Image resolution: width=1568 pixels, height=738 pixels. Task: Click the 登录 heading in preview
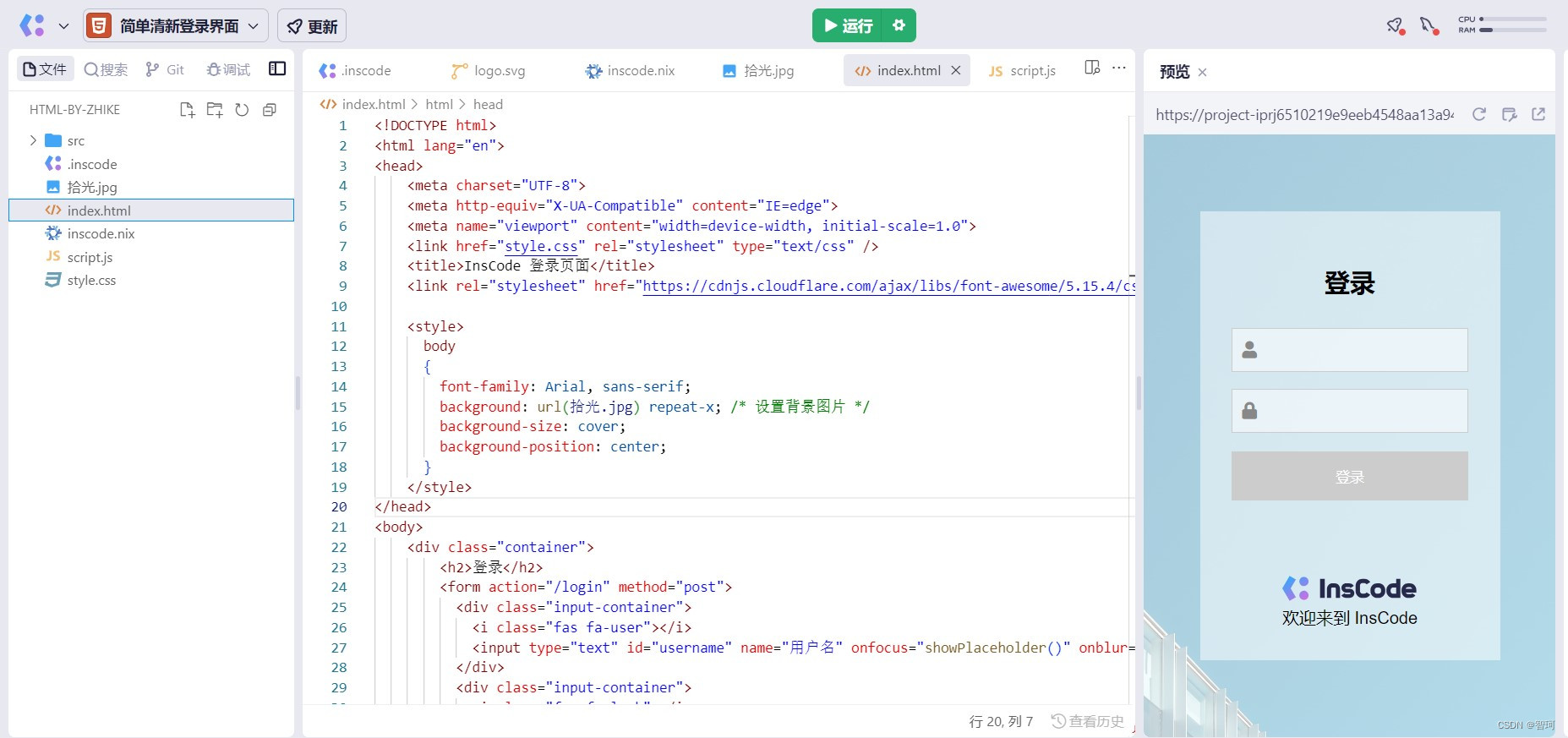pos(1349,283)
